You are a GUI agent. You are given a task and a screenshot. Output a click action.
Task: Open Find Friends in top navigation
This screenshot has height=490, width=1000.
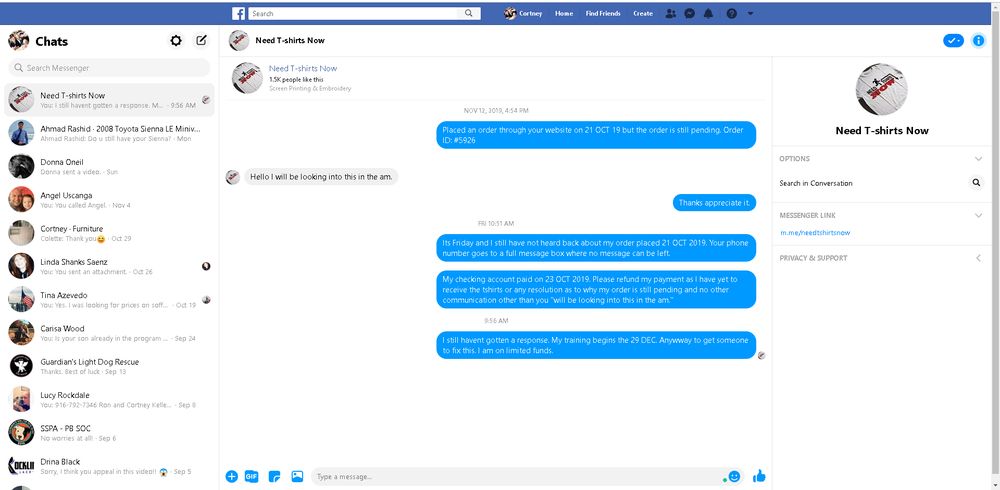click(602, 14)
